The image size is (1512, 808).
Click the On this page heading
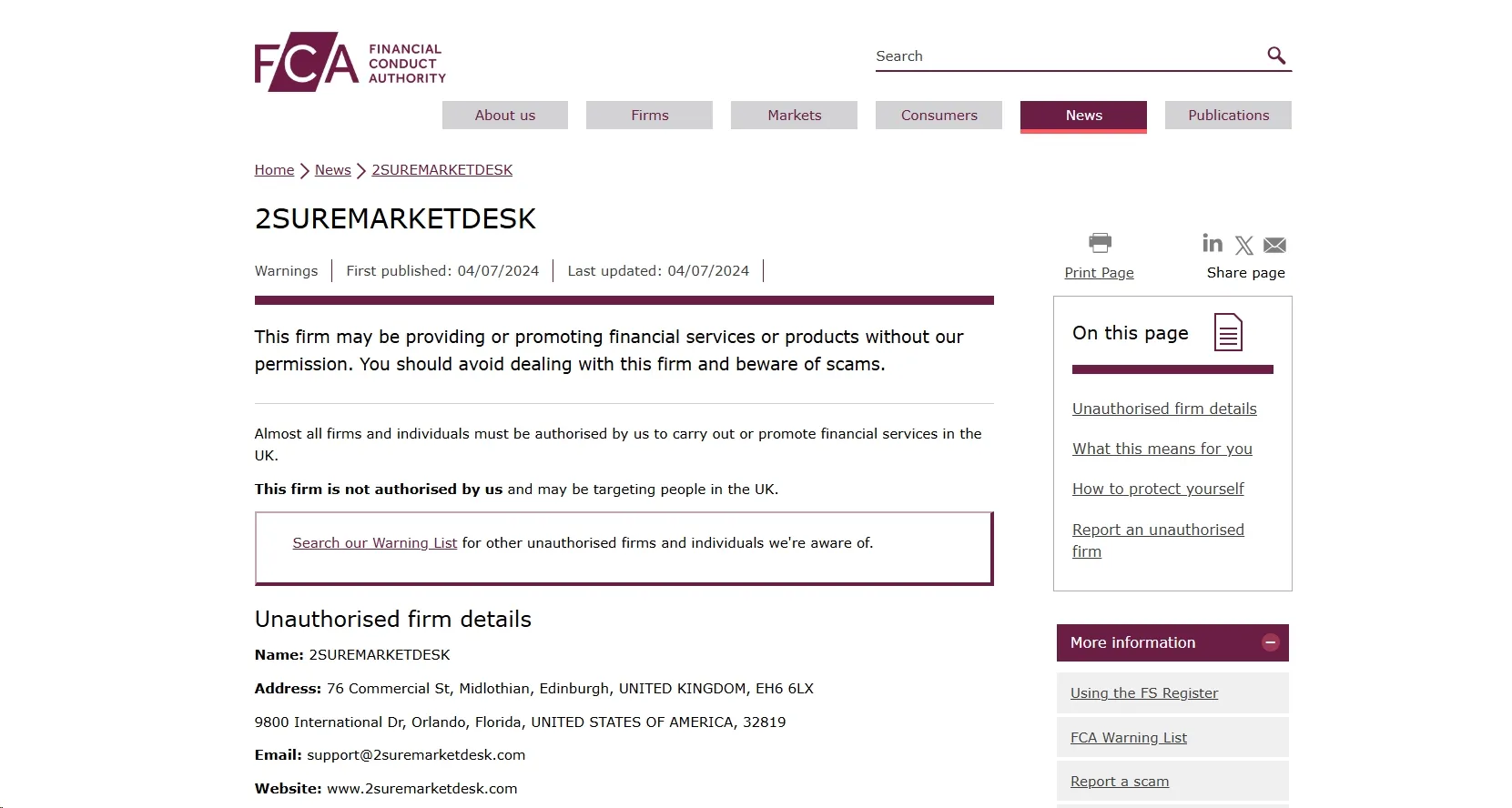(x=1131, y=333)
